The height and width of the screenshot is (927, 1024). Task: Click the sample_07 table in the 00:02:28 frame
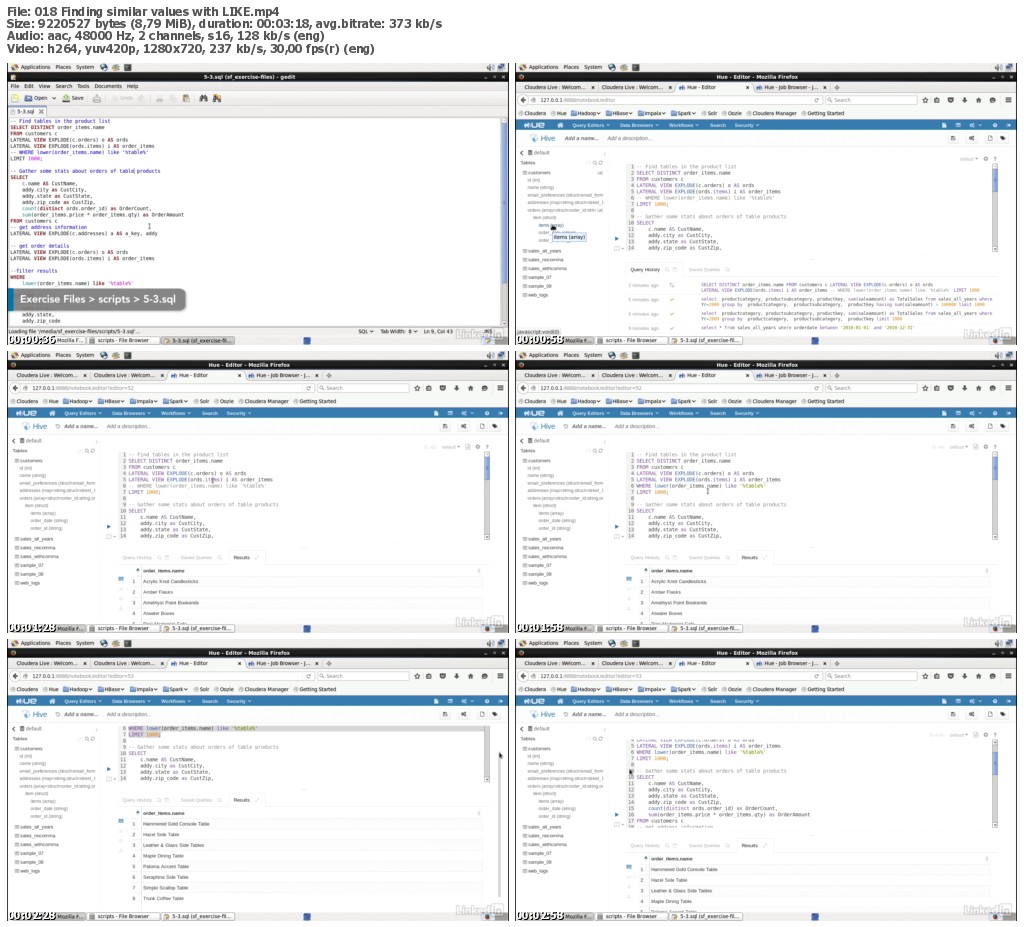pos(29,853)
